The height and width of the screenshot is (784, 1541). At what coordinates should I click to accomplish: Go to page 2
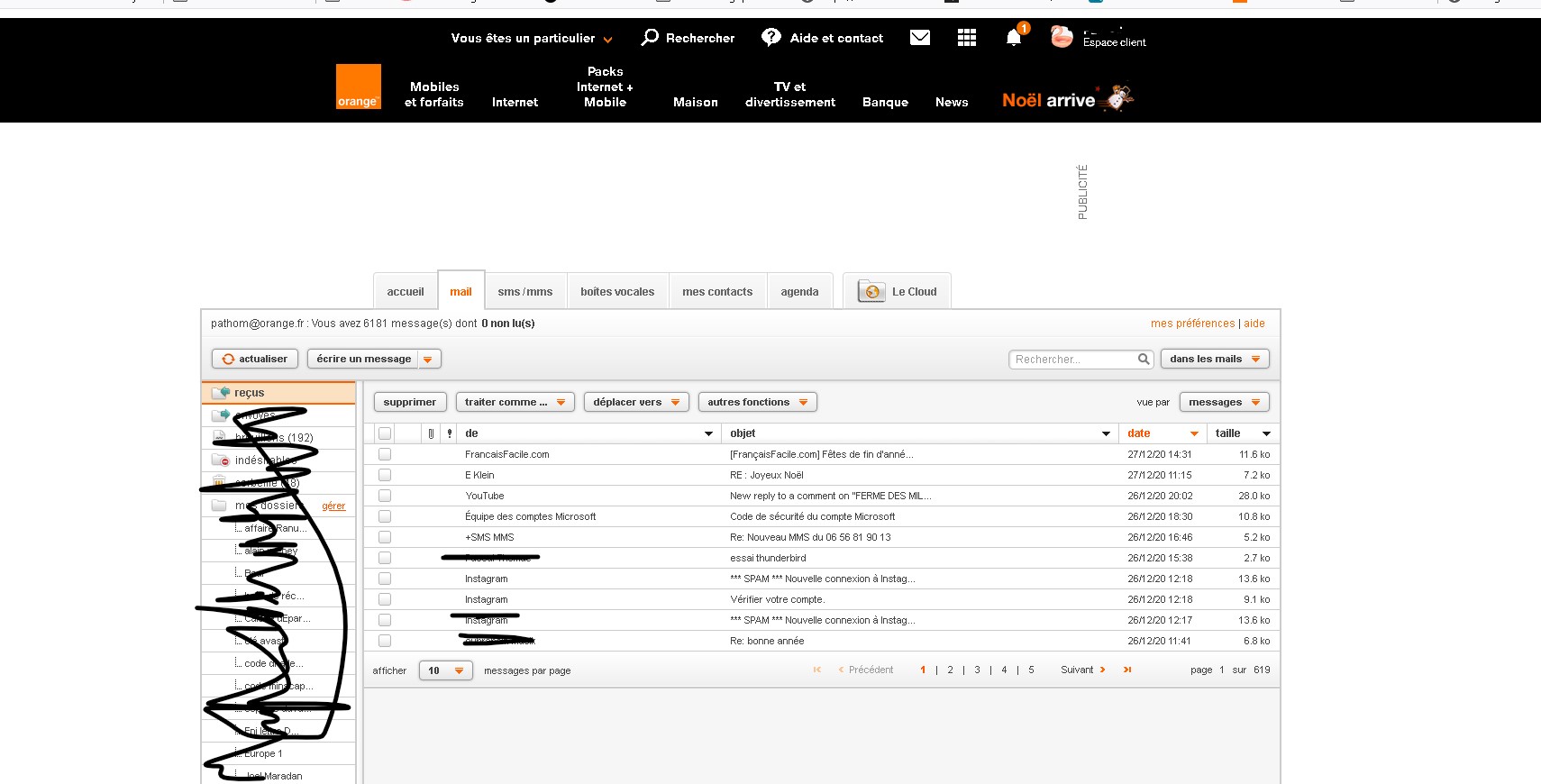pos(950,670)
